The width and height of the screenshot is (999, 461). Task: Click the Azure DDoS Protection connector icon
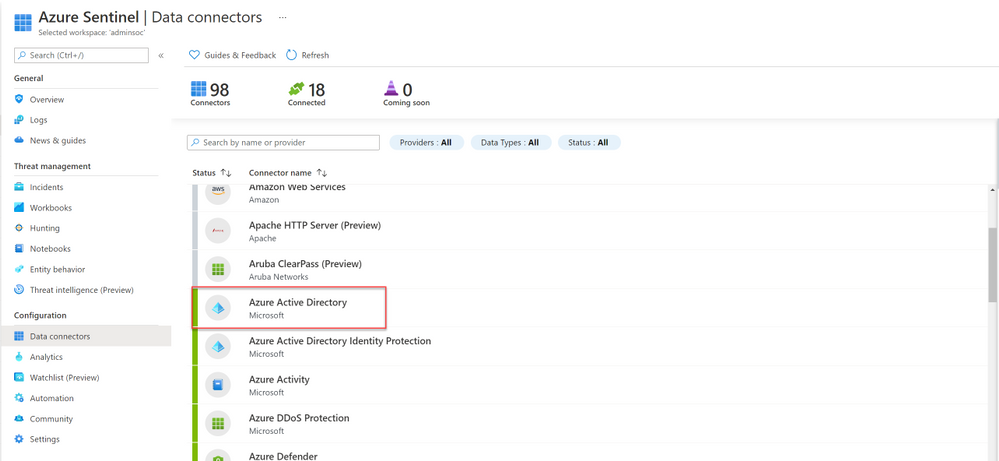(218, 423)
